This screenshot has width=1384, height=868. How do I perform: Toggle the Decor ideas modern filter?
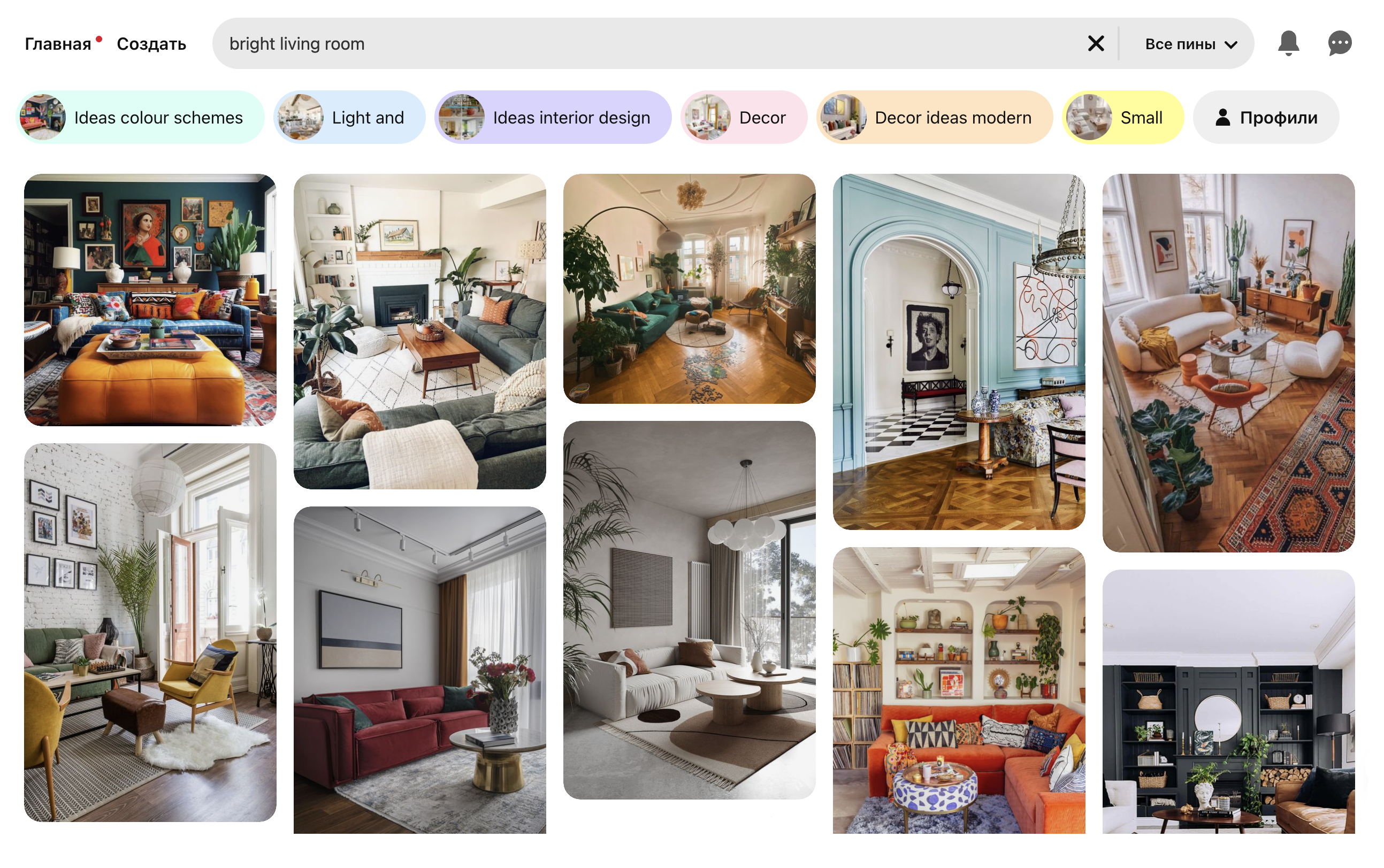950,117
